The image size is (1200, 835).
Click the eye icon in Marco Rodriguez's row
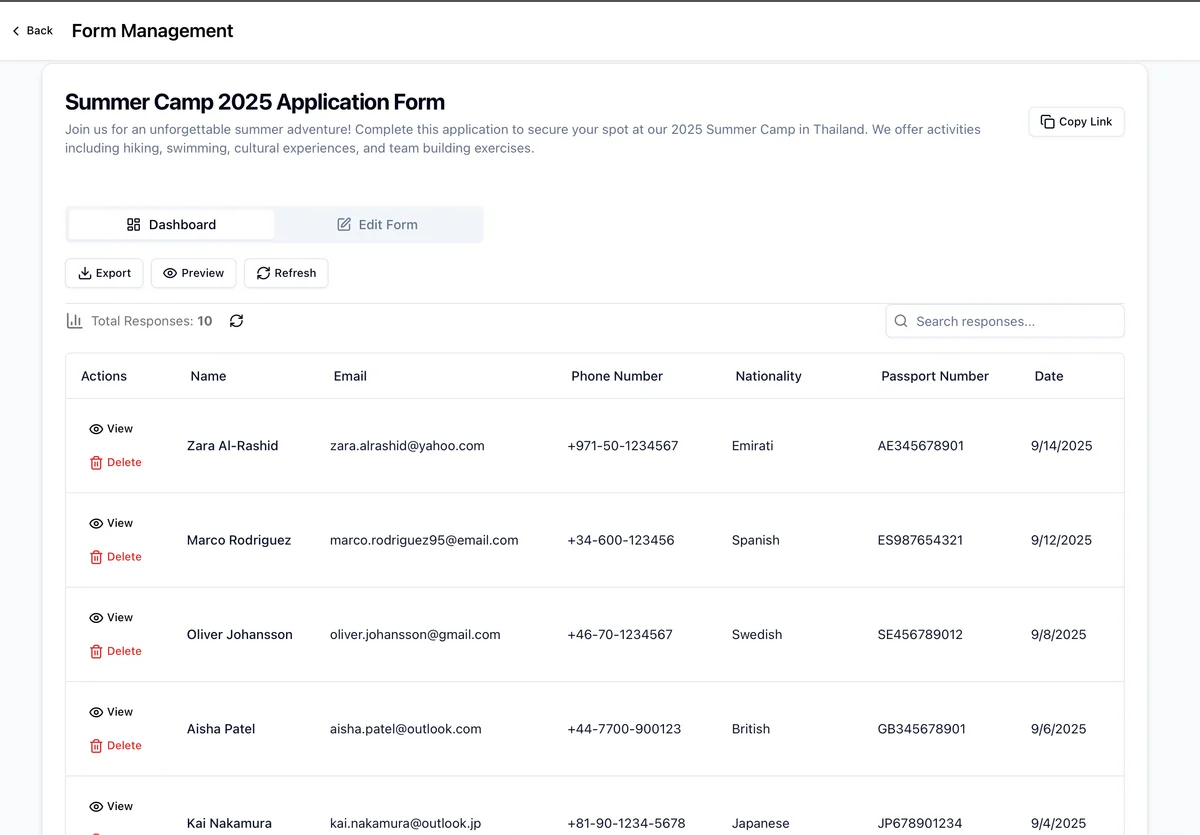(96, 524)
